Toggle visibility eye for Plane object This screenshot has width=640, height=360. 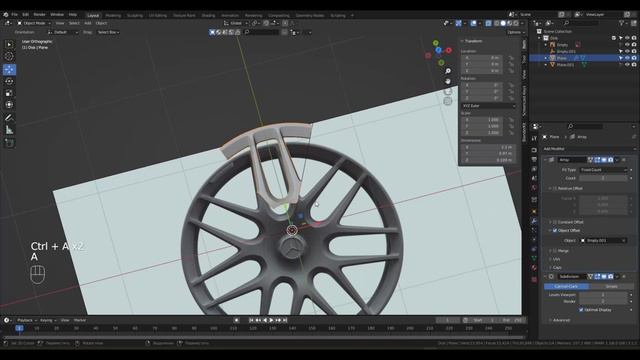click(x=627, y=58)
